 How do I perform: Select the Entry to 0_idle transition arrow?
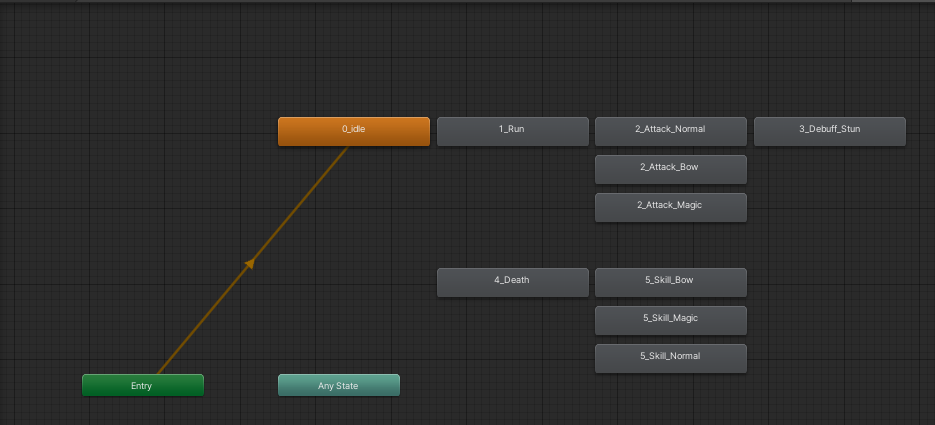250,263
